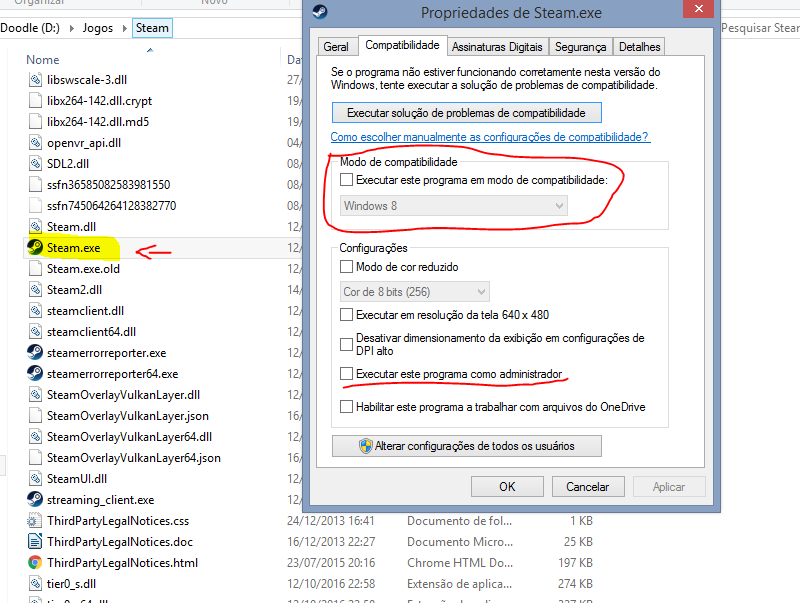Expand breadcrumb arrow after Doodle (D:)
Image resolution: width=800 pixels, height=603 pixels.
tap(71, 28)
